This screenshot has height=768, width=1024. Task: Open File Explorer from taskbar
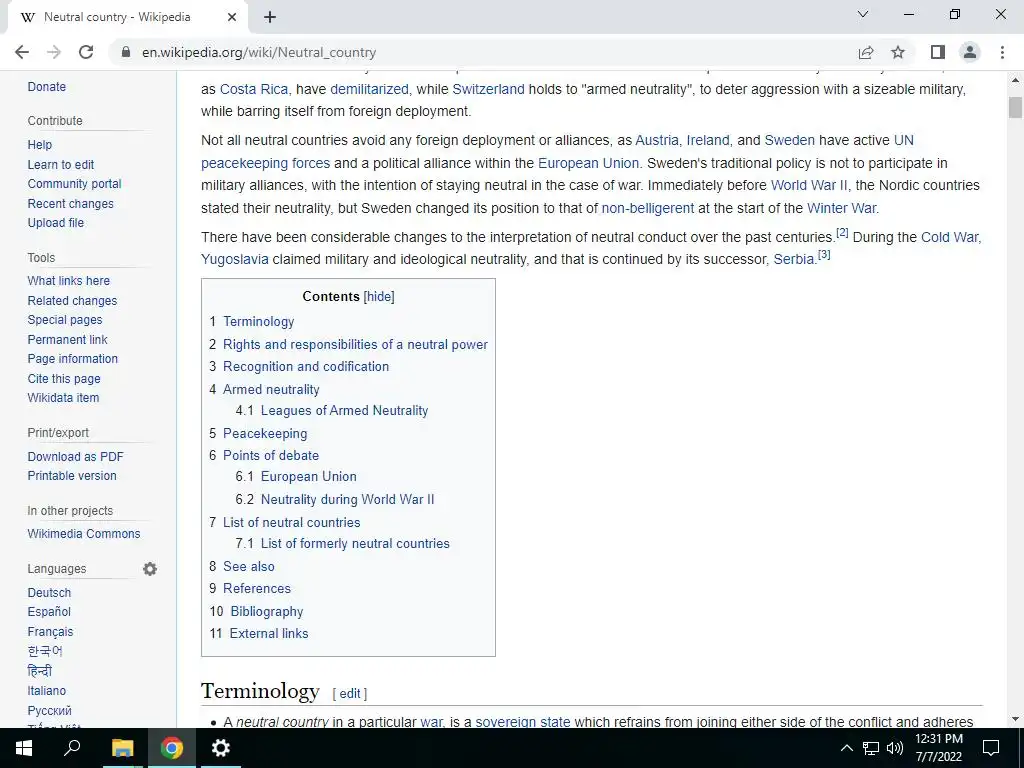coord(122,748)
